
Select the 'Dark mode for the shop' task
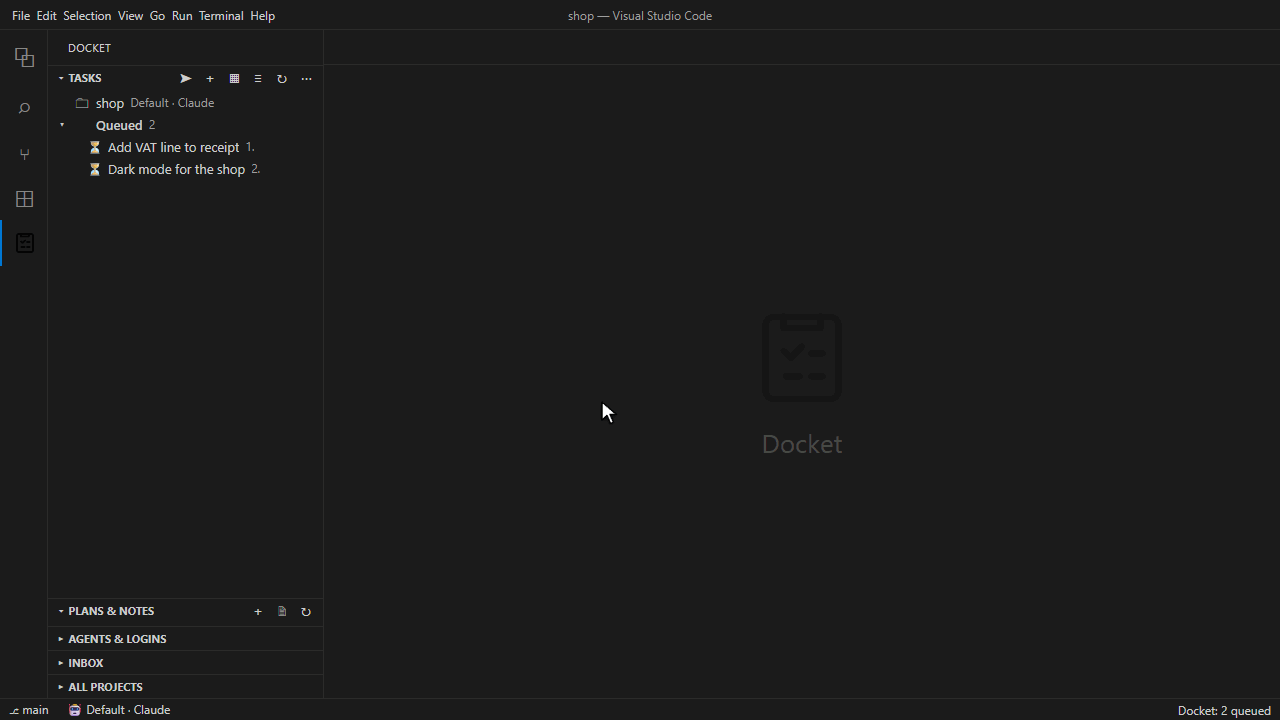(185, 169)
